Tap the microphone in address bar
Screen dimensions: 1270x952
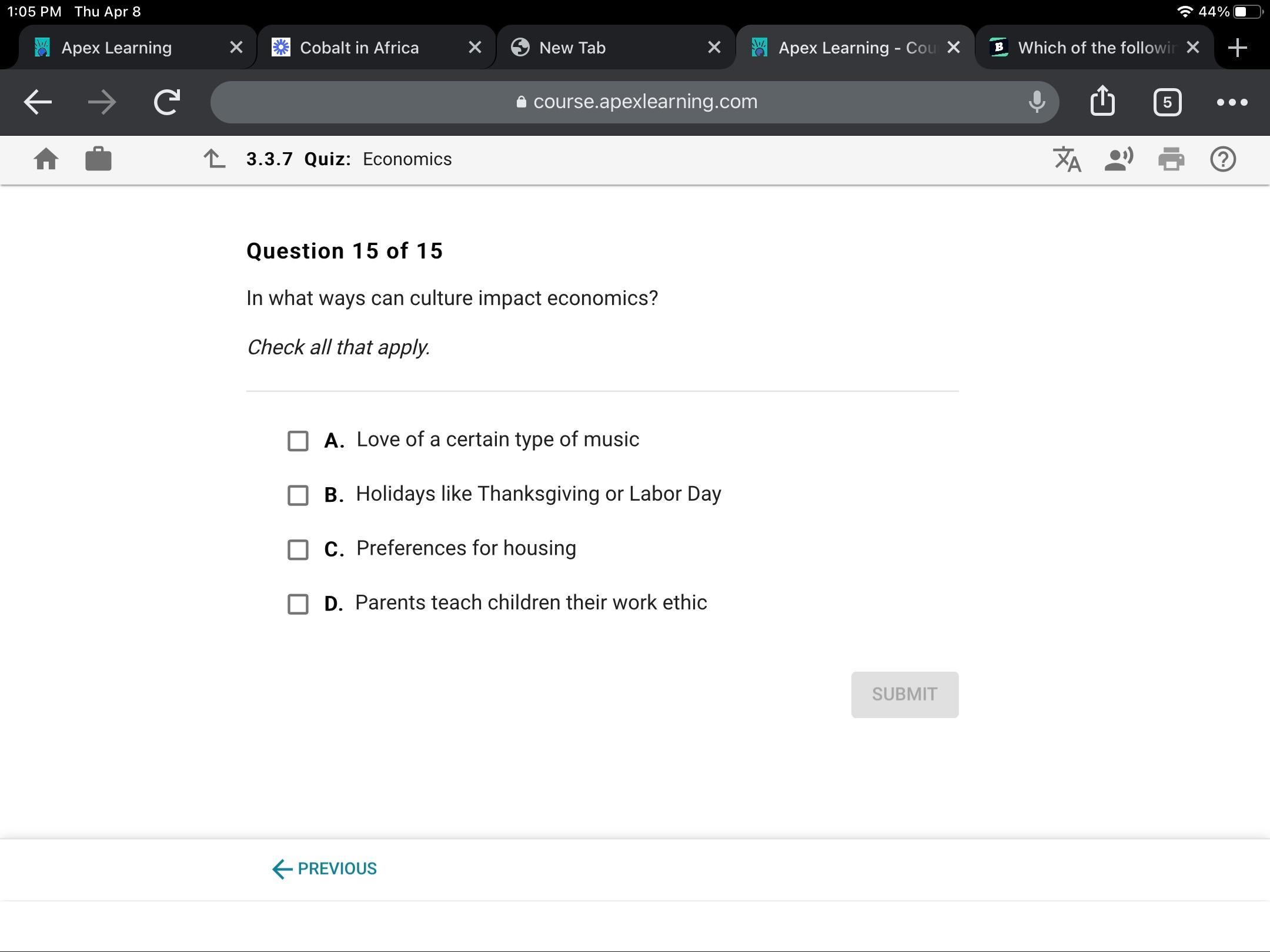[x=1037, y=102]
